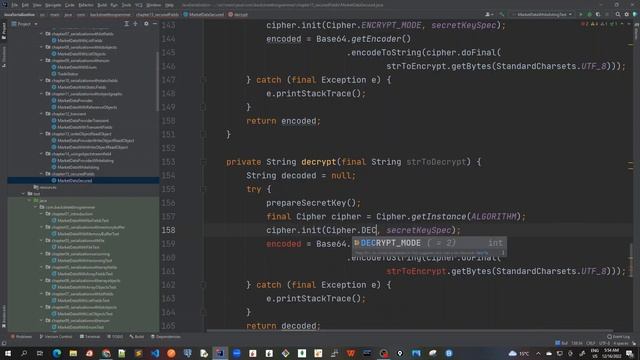Viewport: 640px width, 360px height.
Task: Click the project tree vertical scrollbar
Action: [158, 82]
